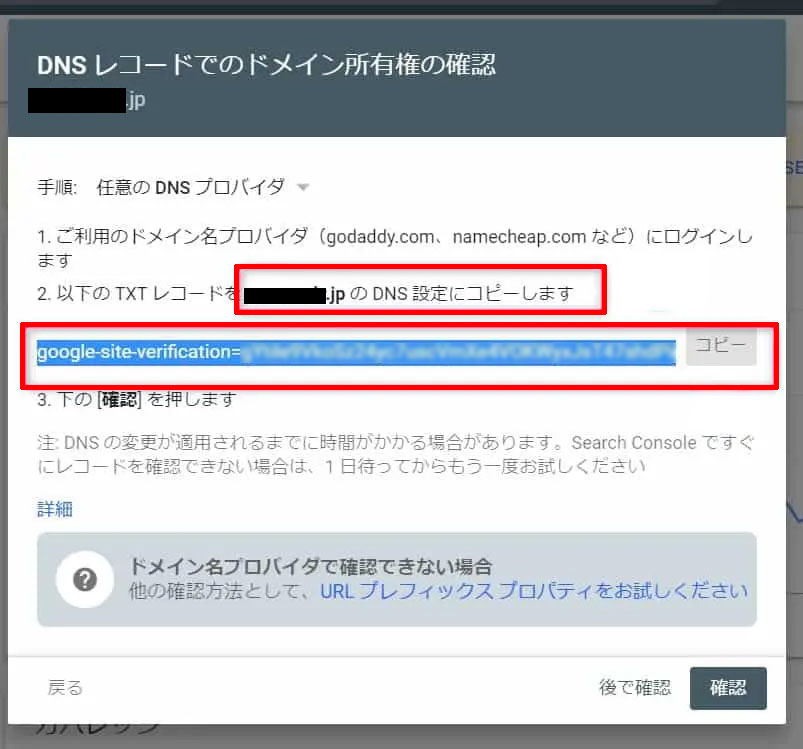The width and height of the screenshot is (803, 749).
Task: Open the 詳細 link
Action: pos(55,509)
